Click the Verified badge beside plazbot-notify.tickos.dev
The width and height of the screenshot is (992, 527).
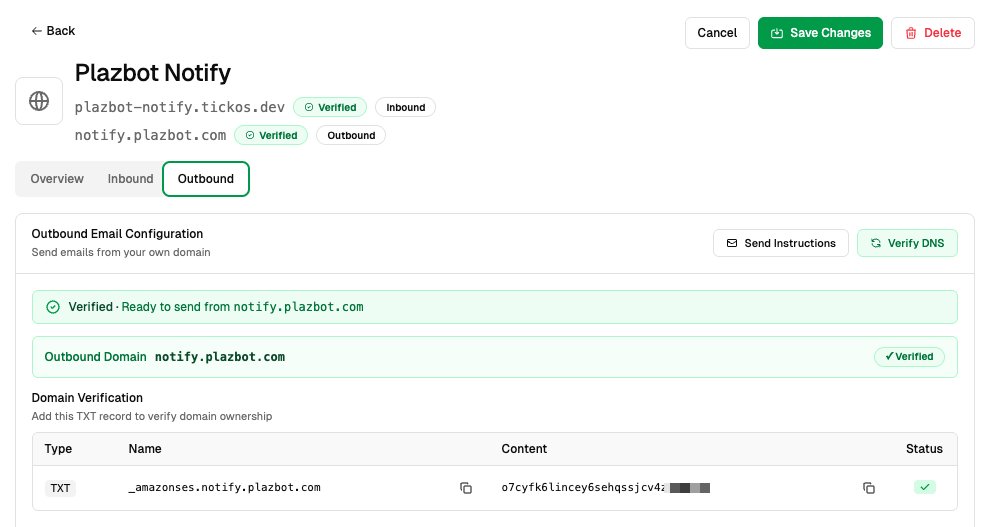pos(330,108)
